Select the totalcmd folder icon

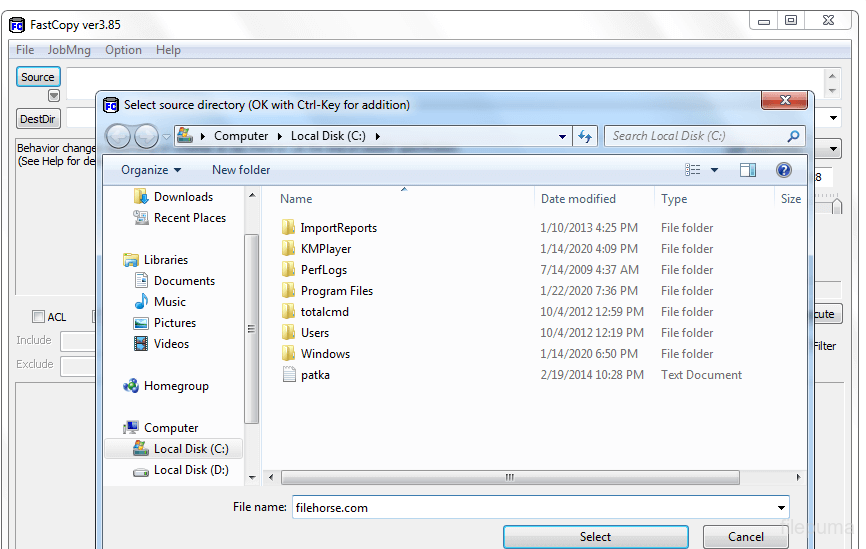(288, 312)
